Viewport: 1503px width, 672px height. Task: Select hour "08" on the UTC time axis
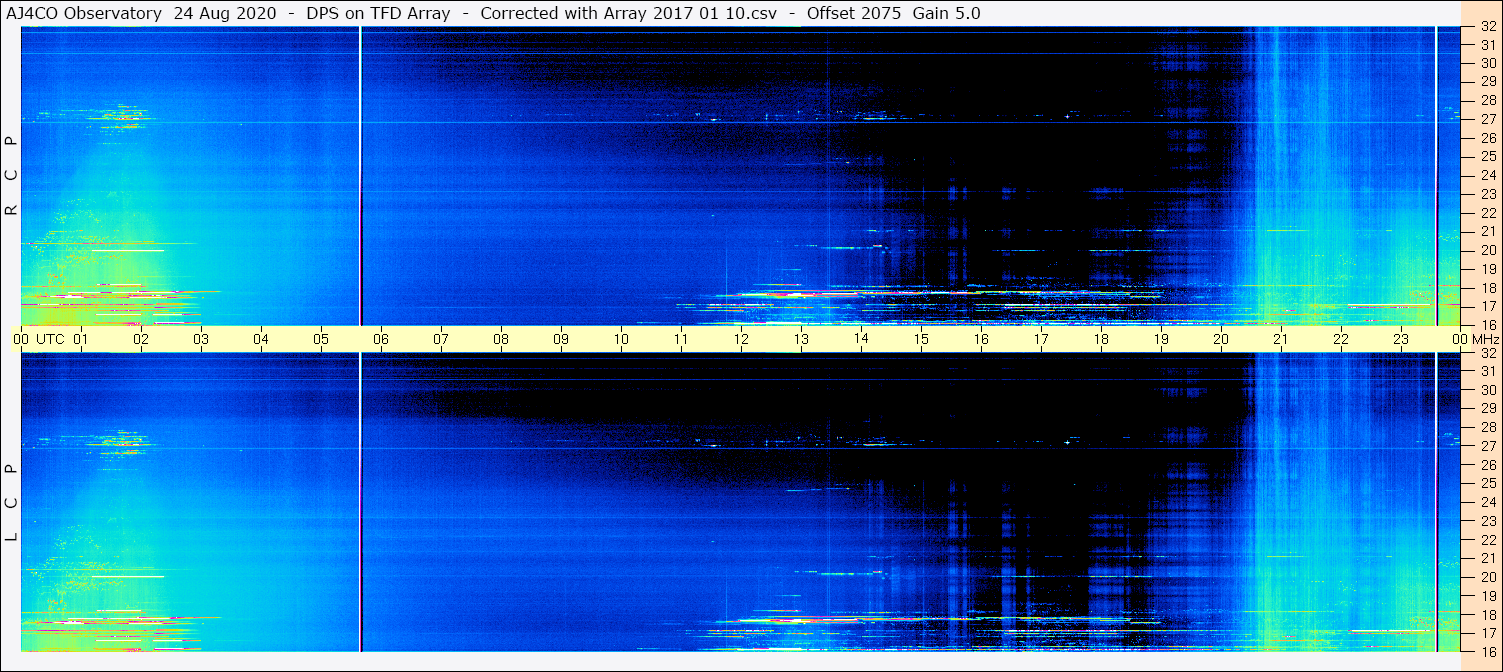click(501, 339)
